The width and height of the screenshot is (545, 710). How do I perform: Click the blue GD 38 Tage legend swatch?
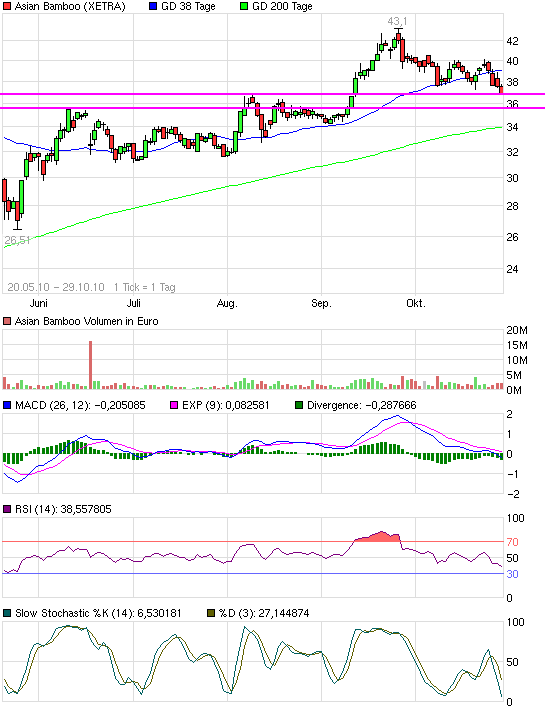[x=153, y=6]
